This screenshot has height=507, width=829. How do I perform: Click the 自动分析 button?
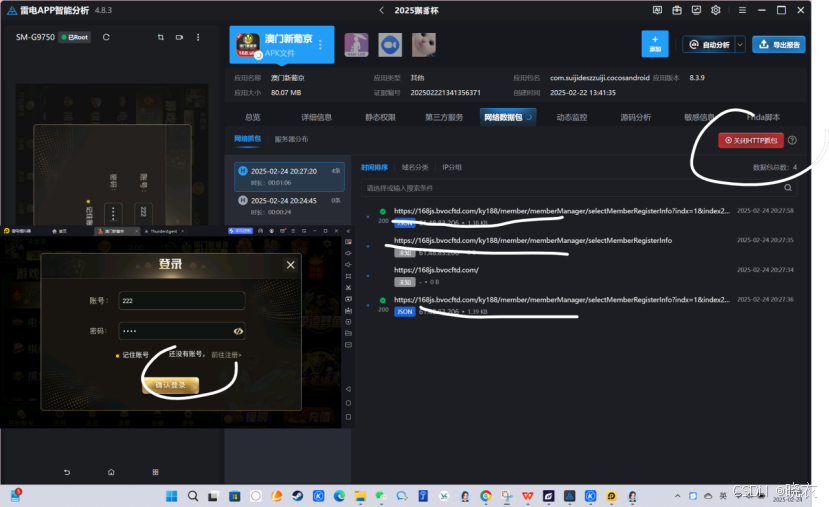point(709,44)
